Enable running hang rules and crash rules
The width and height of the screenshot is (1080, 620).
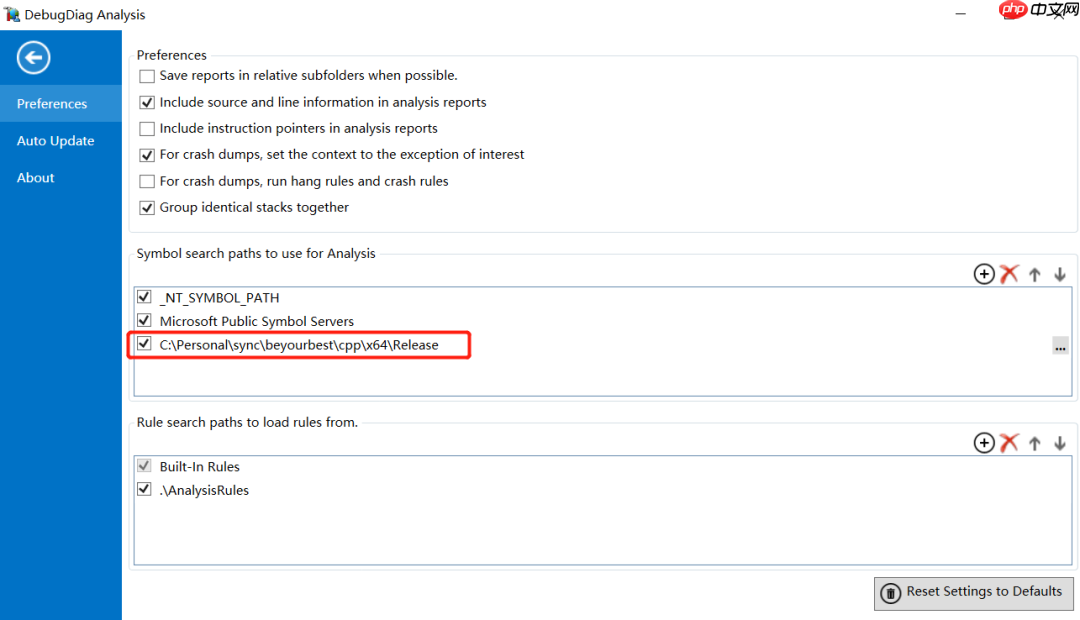tap(147, 182)
